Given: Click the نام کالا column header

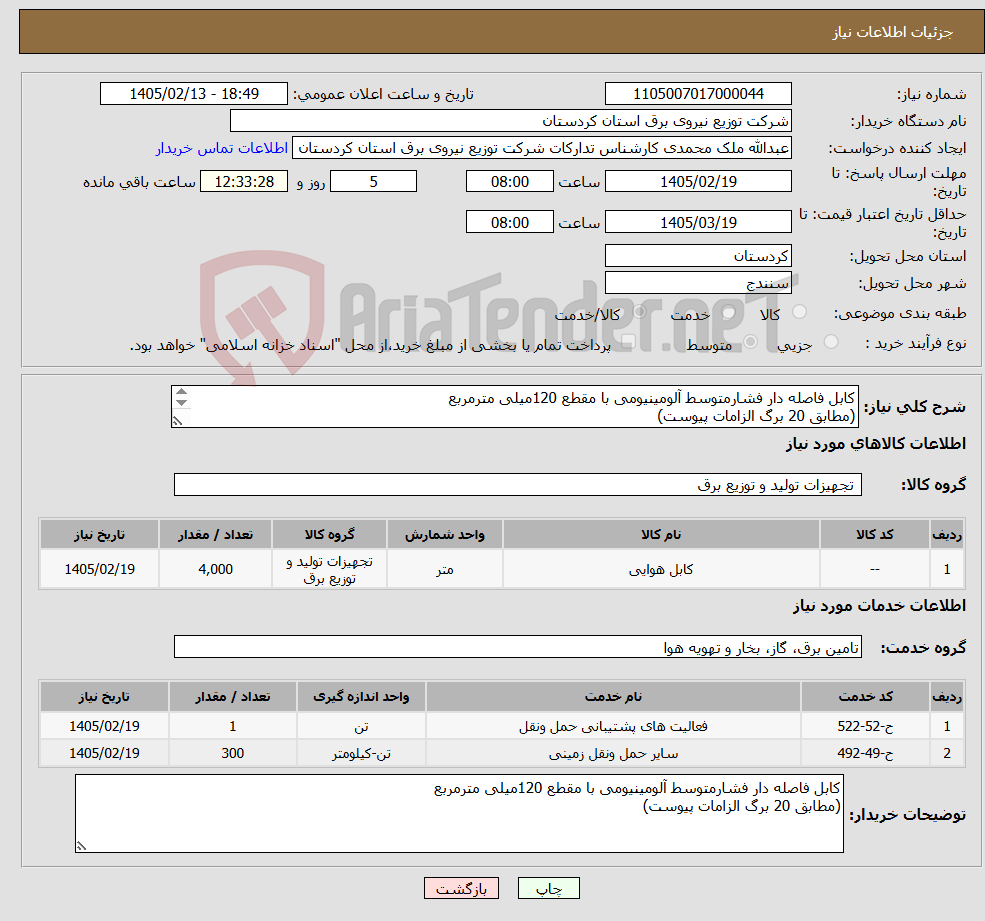Looking at the screenshot, I should 661,535.
